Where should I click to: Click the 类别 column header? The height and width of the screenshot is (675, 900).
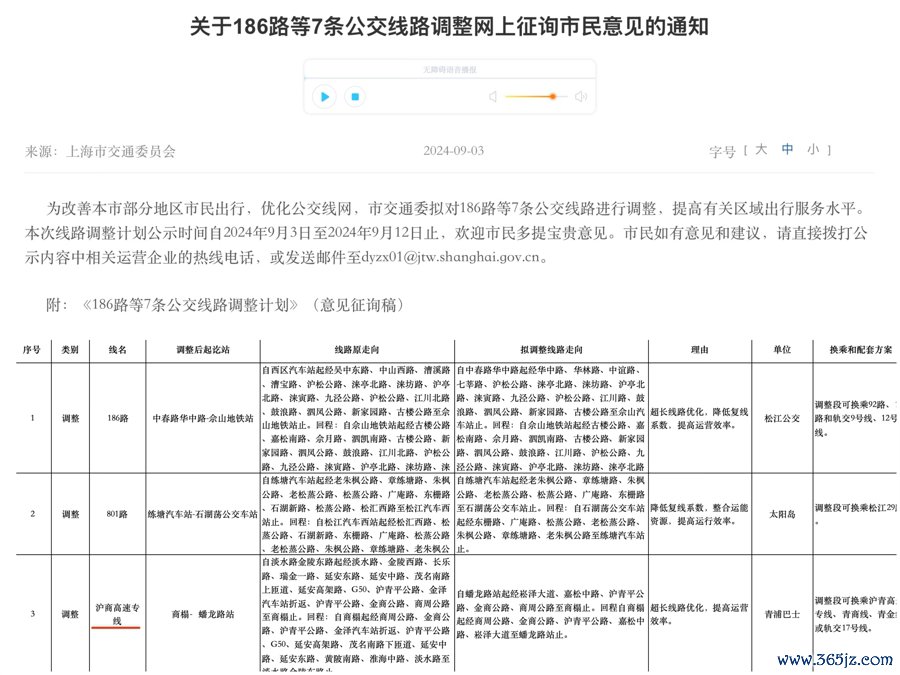click(70, 350)
